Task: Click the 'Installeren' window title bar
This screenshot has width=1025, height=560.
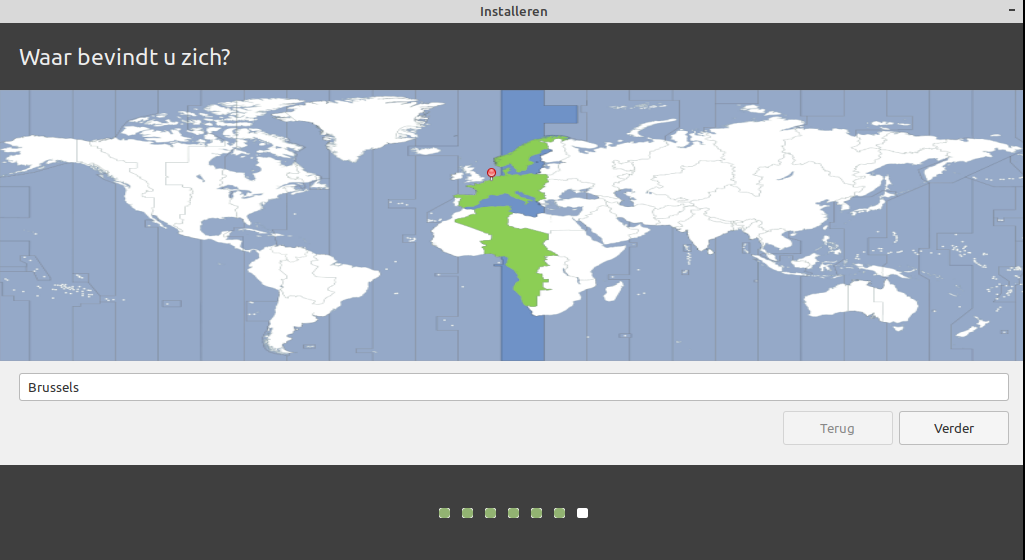Action: click(513, 11)
